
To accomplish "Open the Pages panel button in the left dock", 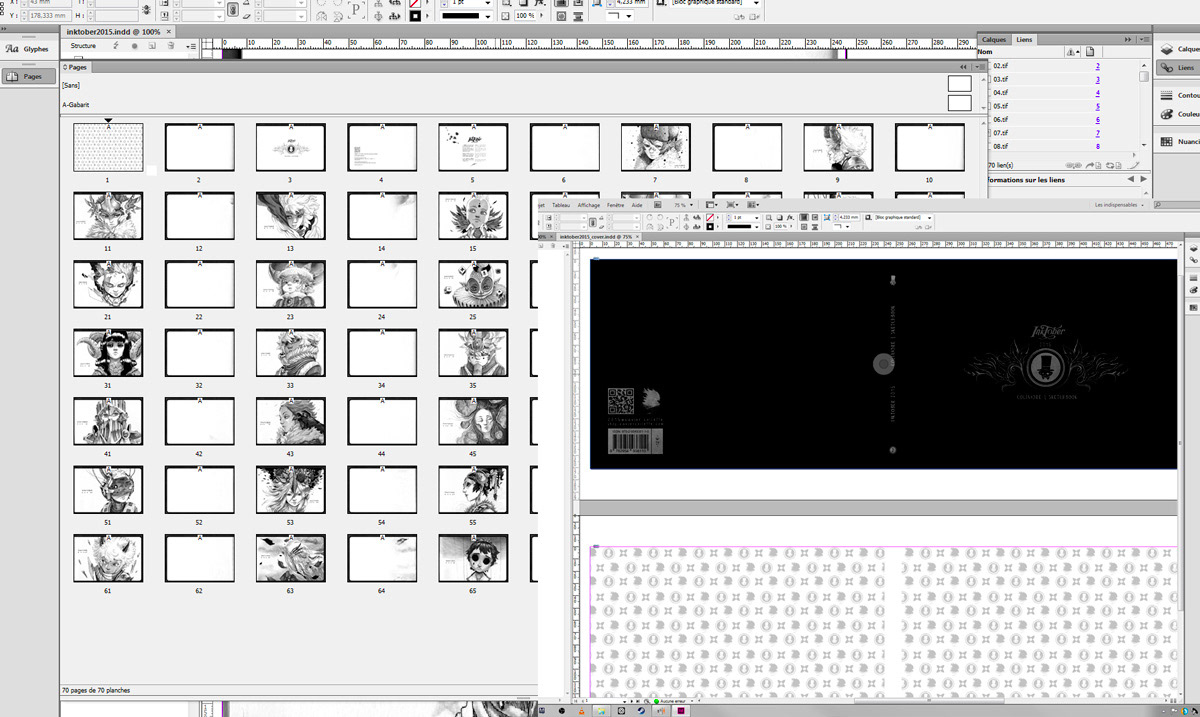I will (x=28, y=76).
